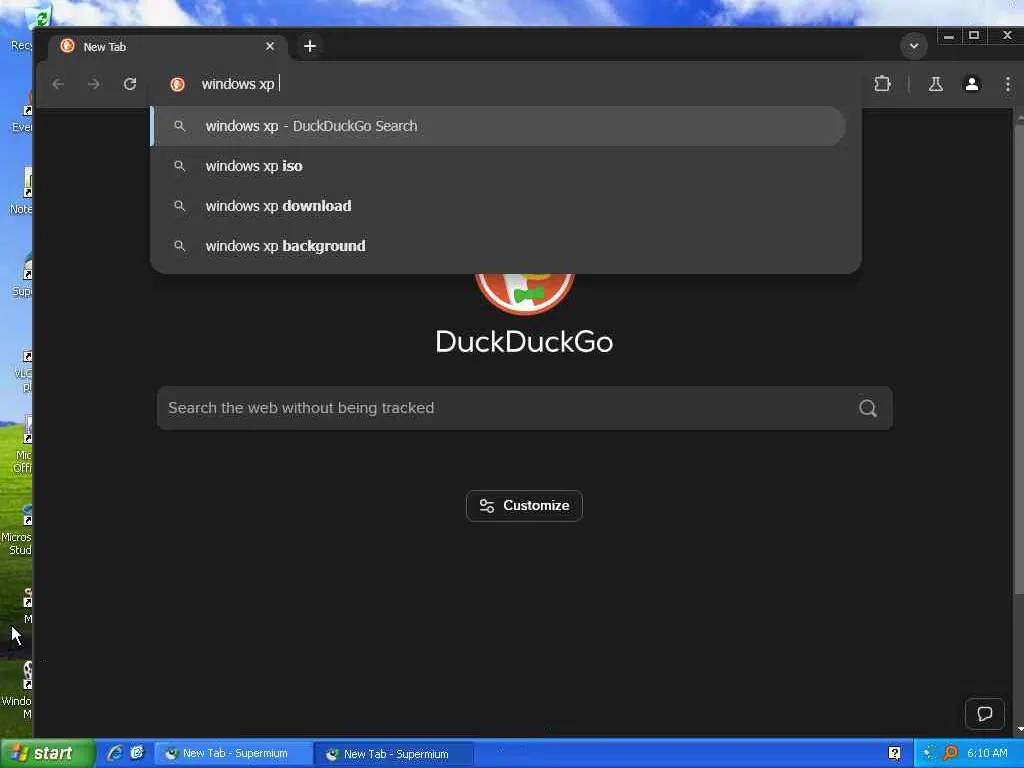Switch to first 'New Tab - Supermium' taskbar item
The width and height of the screenshot is (1024, 768).
pos(233,754)
